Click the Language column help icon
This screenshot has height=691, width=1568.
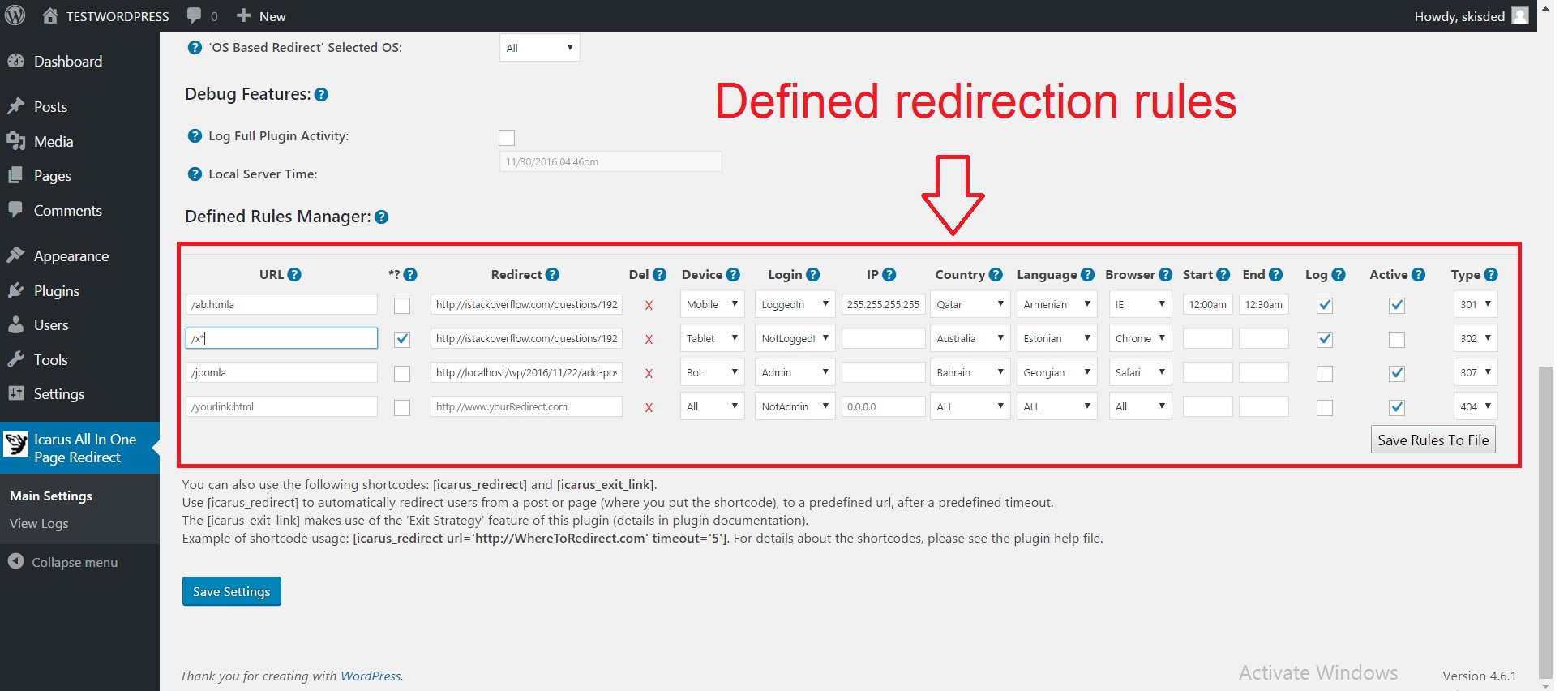1087,275
